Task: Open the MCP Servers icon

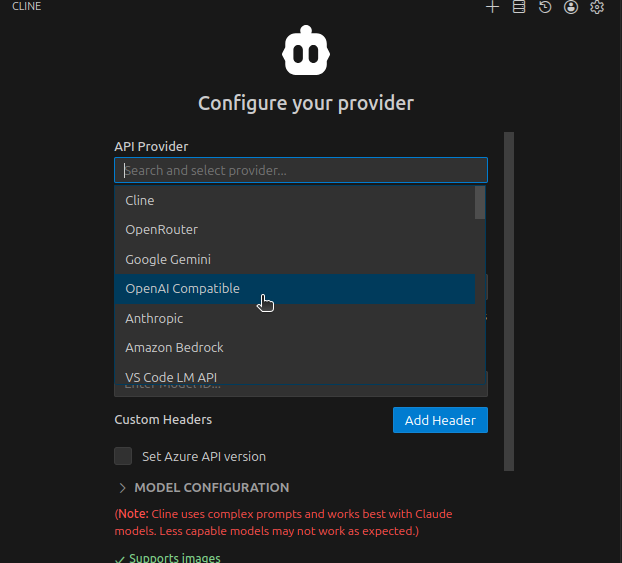Action: click(518, 7)
